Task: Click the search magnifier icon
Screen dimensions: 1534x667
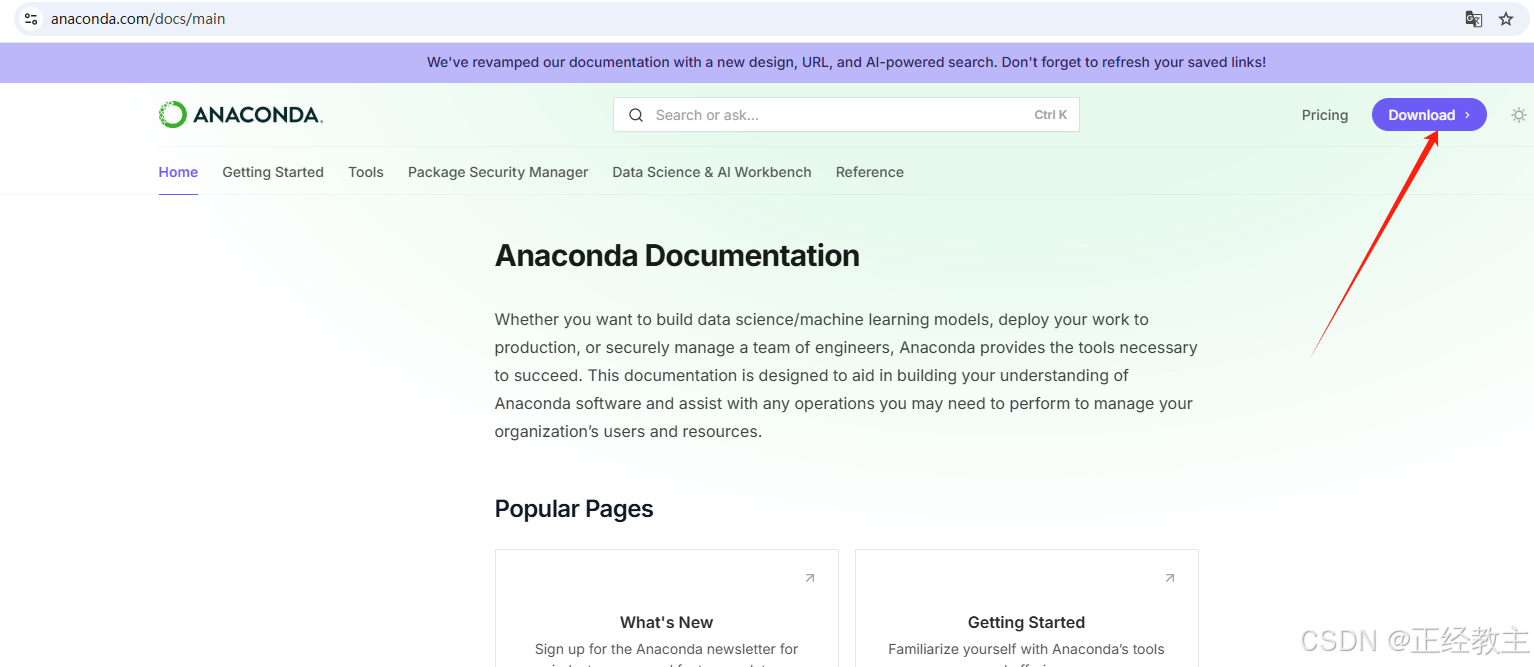Action: [x=636, y=115]
